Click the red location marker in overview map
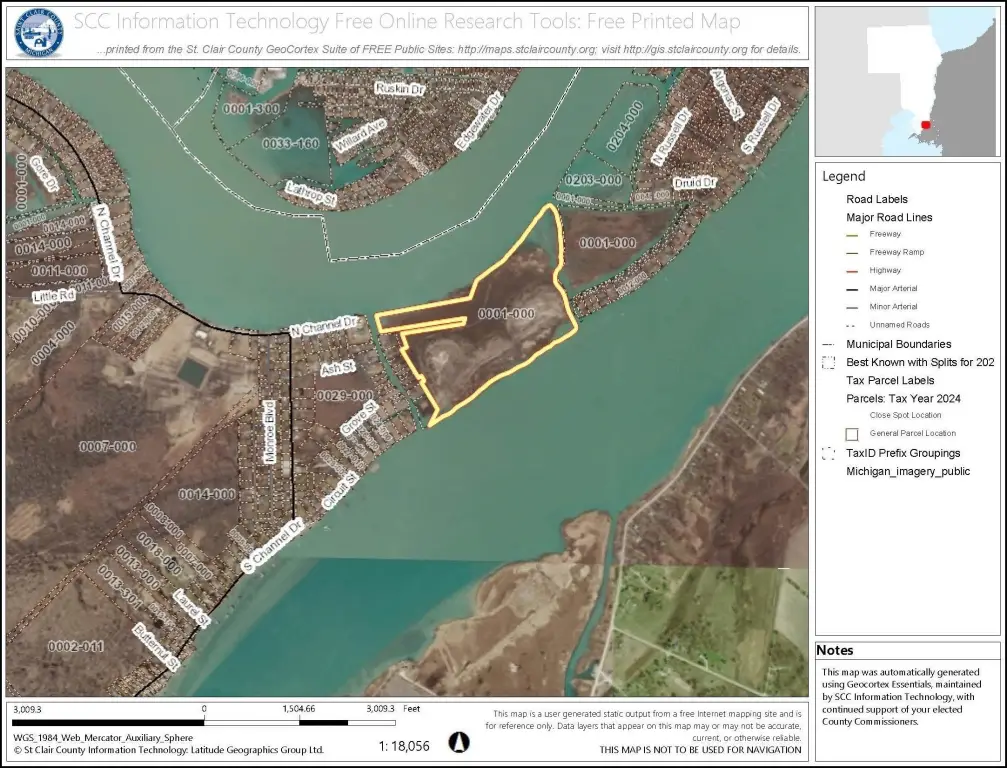Screen dimensions: 1007x768 (x=926, y=125)
